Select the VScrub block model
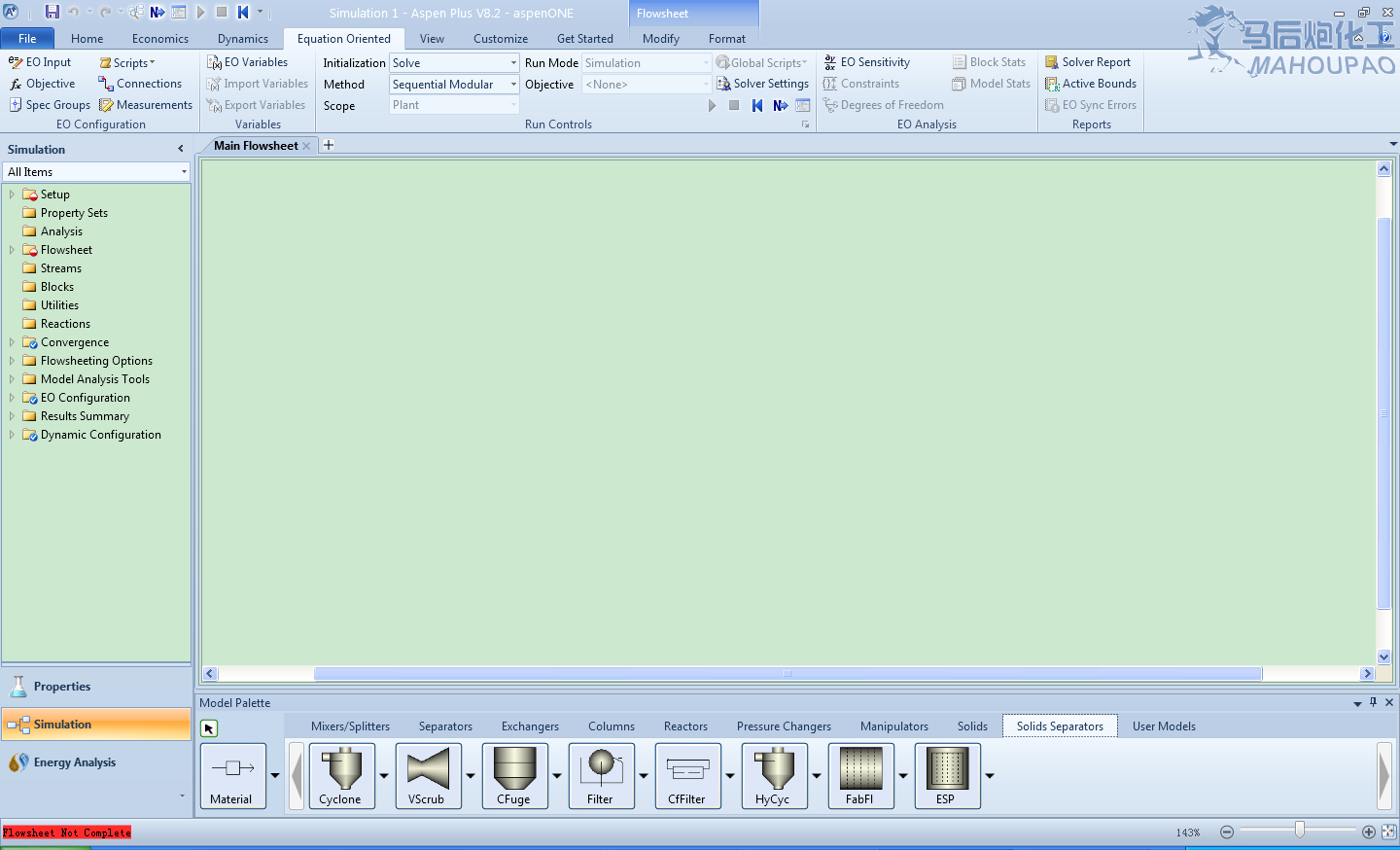The width and height of the screenshot is (1400, 850). click(427, 776)
